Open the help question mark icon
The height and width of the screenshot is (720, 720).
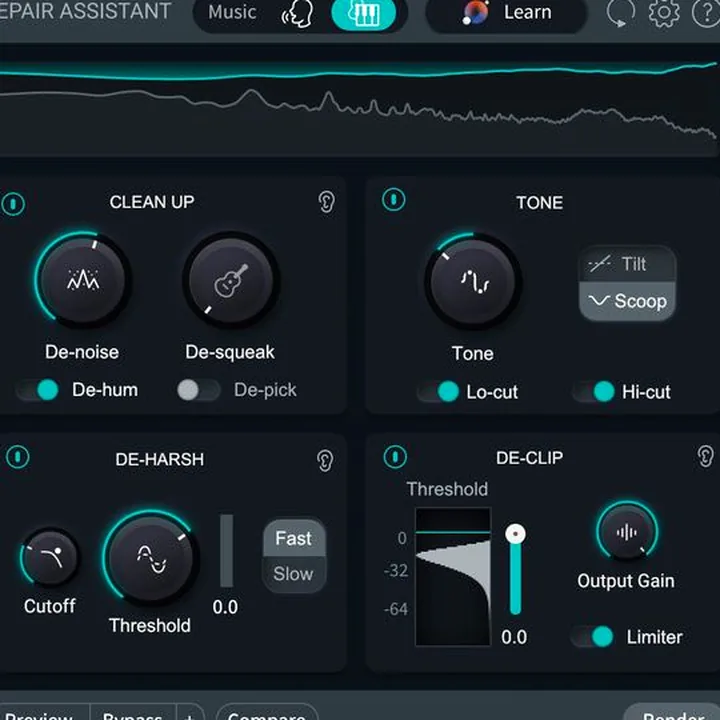[706, 12]
